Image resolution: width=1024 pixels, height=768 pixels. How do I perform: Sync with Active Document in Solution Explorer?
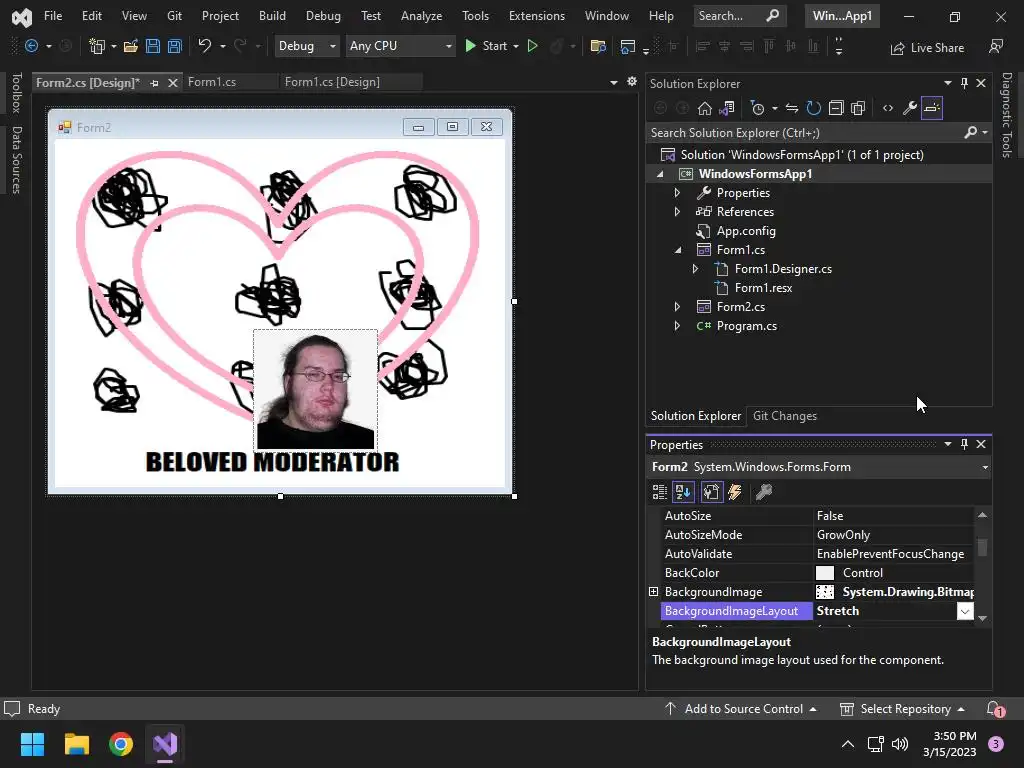point(792,108)
